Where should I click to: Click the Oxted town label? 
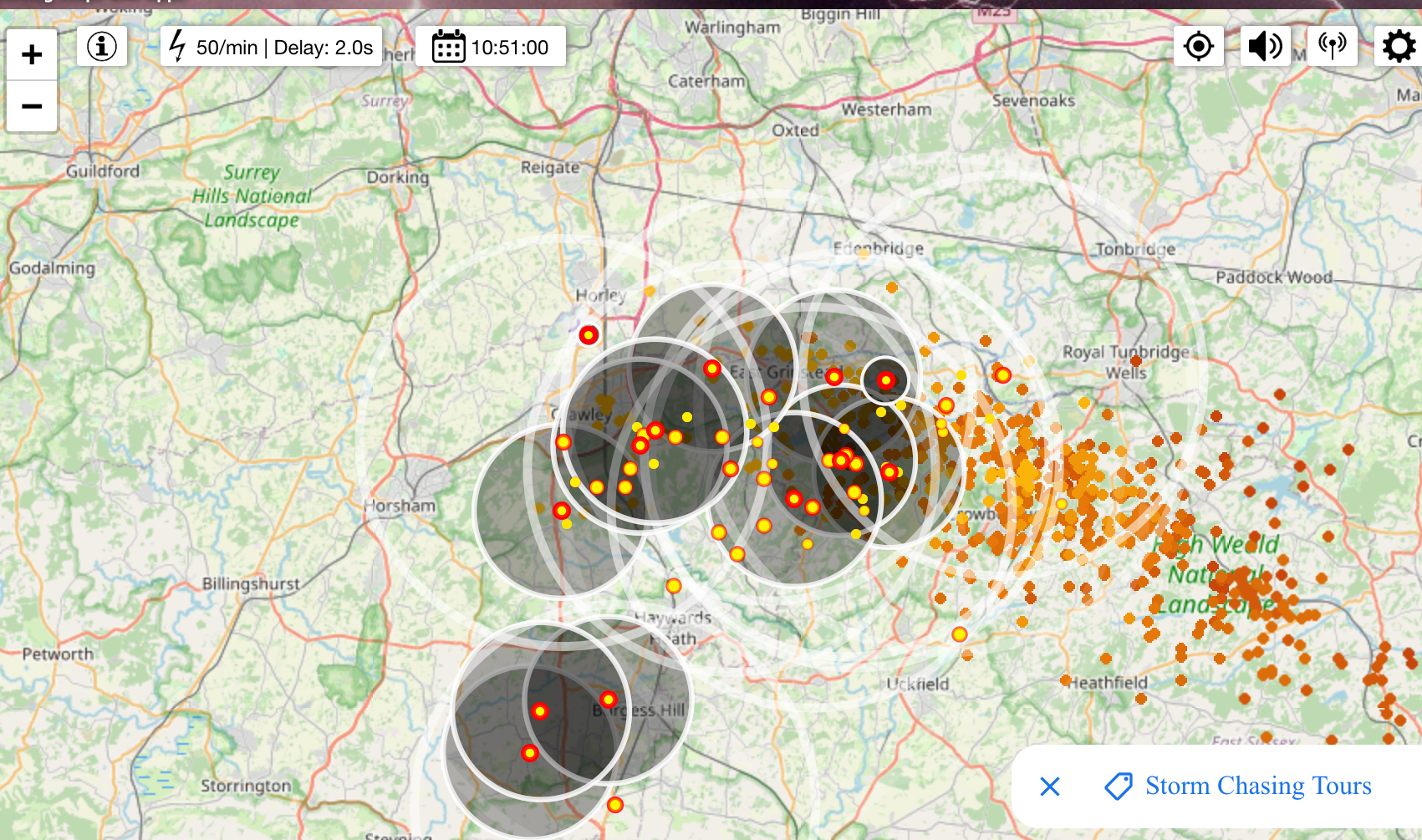click(x=795, y=130)
